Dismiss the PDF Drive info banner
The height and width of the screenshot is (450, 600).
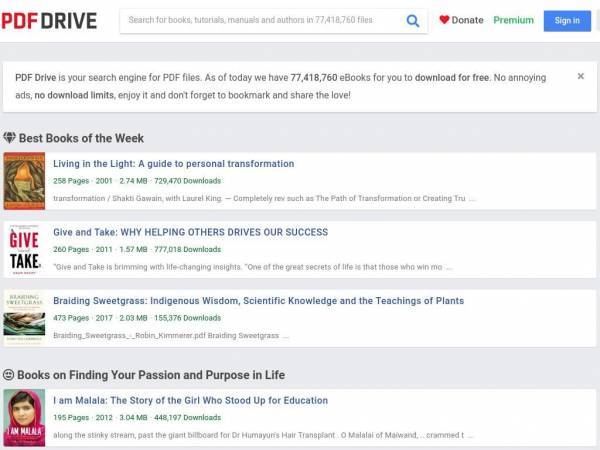pyautogui.click(x=580, y=76)
